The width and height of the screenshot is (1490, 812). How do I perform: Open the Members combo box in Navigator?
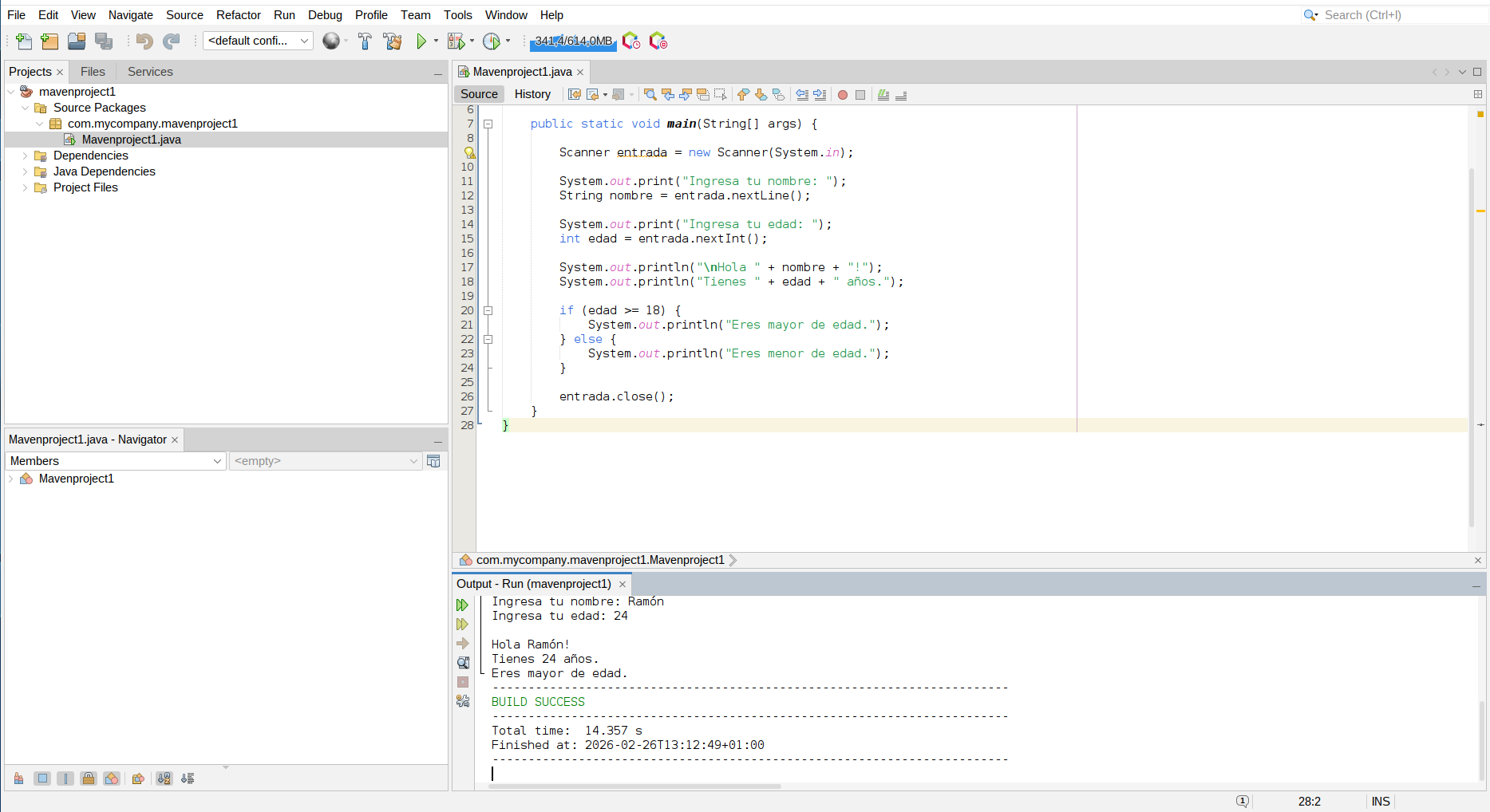(116, 461)
